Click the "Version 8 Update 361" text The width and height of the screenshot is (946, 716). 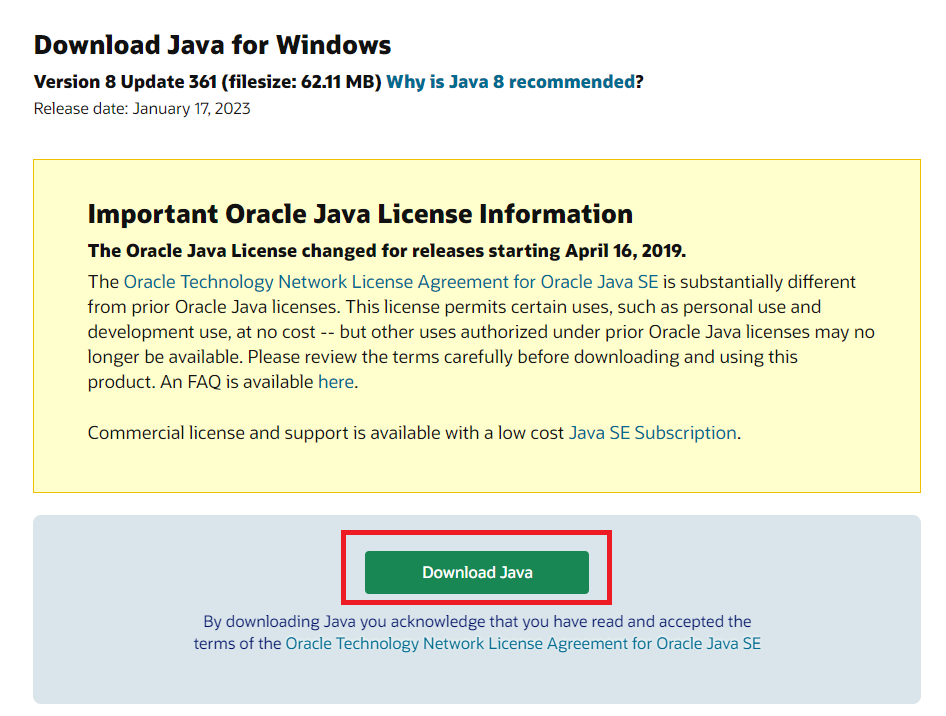[125, 81]
